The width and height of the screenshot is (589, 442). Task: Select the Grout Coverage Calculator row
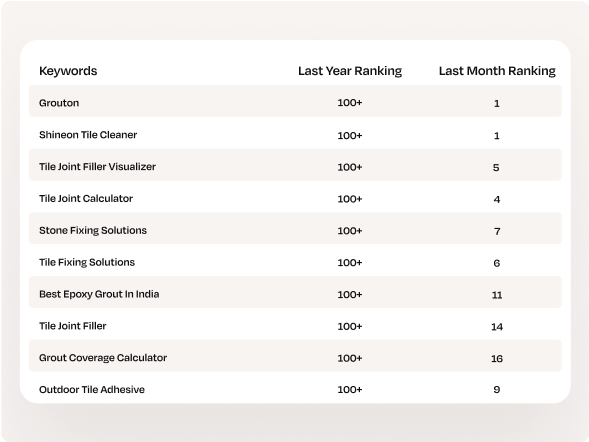[295, 356]
